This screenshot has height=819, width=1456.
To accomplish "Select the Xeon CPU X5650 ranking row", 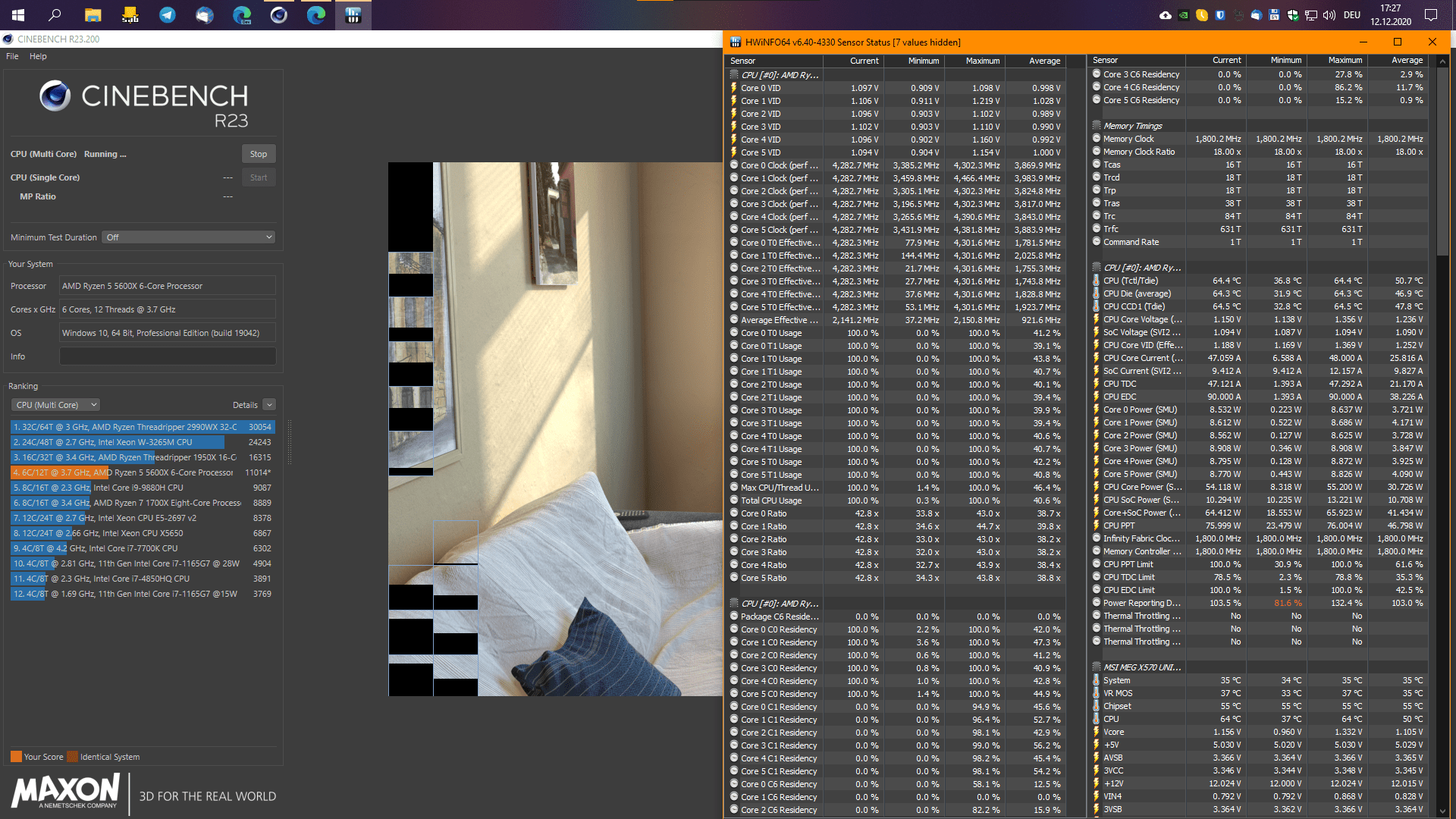I will click(142, 533).
